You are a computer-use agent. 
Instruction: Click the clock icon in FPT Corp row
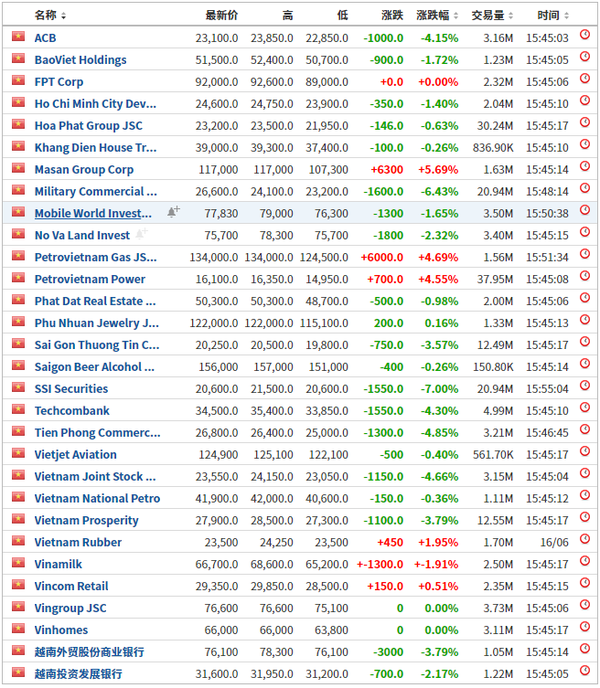tap(585, 78)
